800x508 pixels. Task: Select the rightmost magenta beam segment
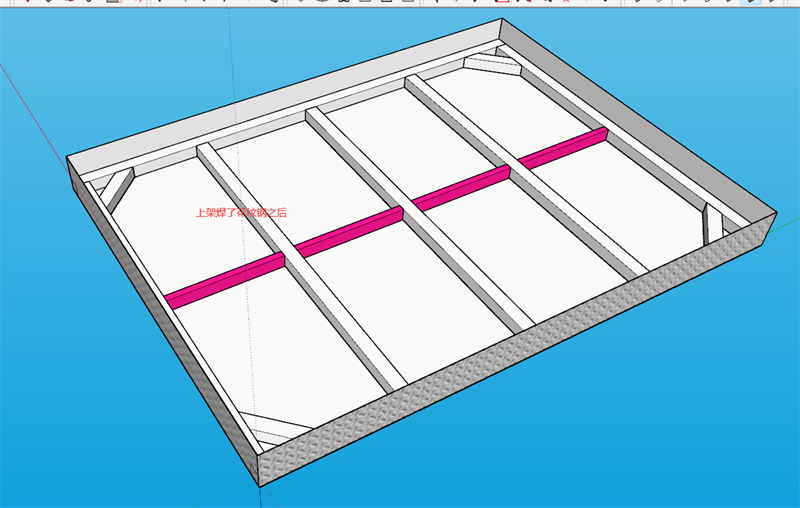pyautogui.click(x=562, y=148)
